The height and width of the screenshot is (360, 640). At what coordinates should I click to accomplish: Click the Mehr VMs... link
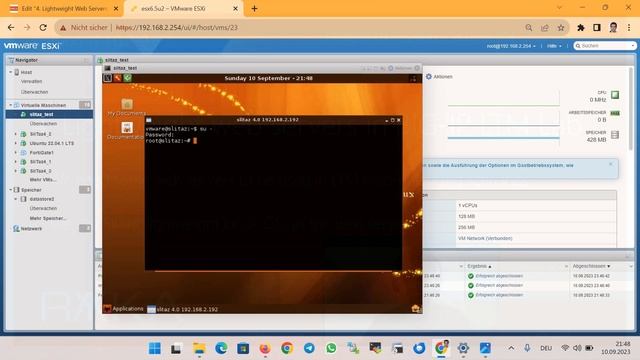pos(42,180)
